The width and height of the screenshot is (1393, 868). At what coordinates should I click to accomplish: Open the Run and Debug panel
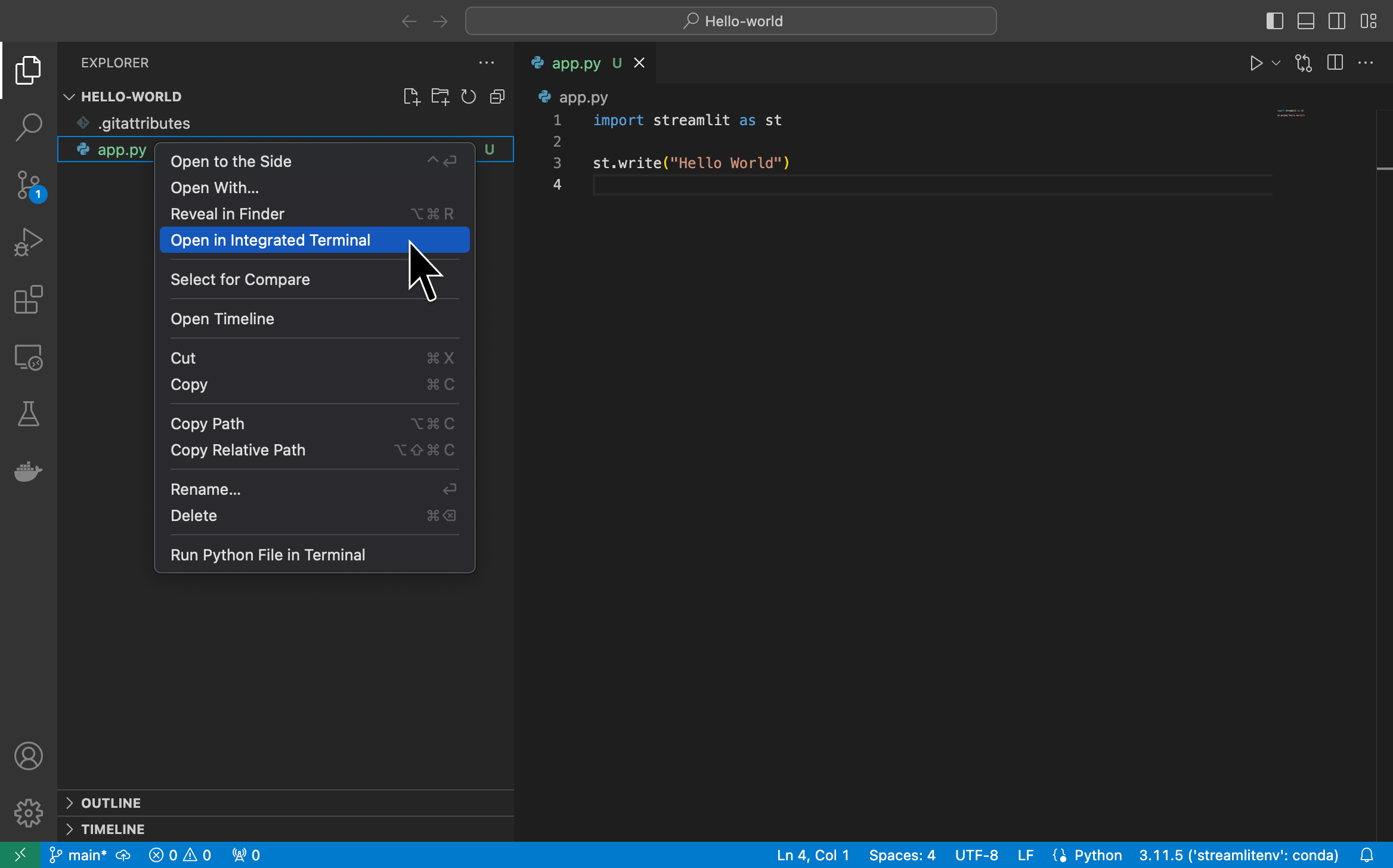point(28,241)
